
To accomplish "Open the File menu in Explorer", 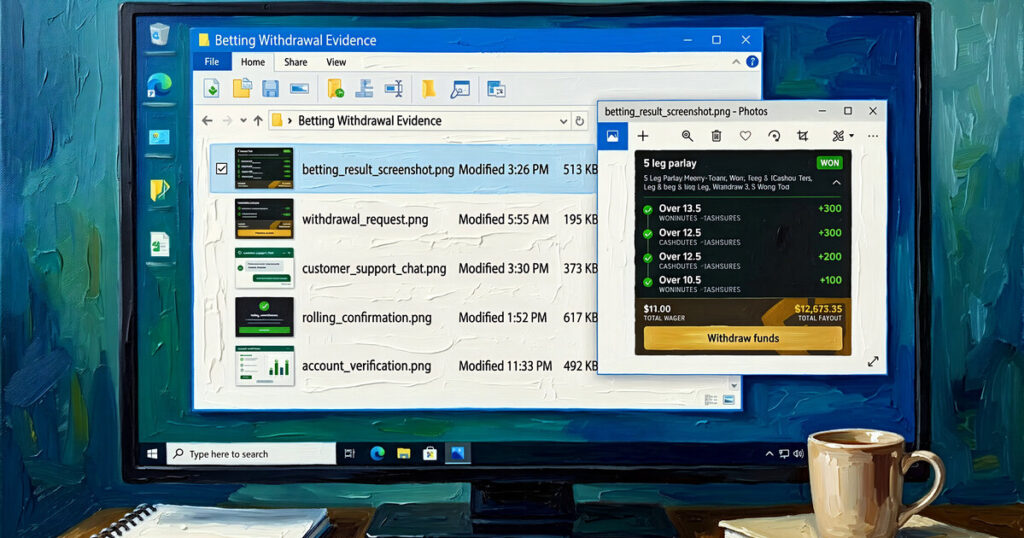I will (x=212, y=62).
